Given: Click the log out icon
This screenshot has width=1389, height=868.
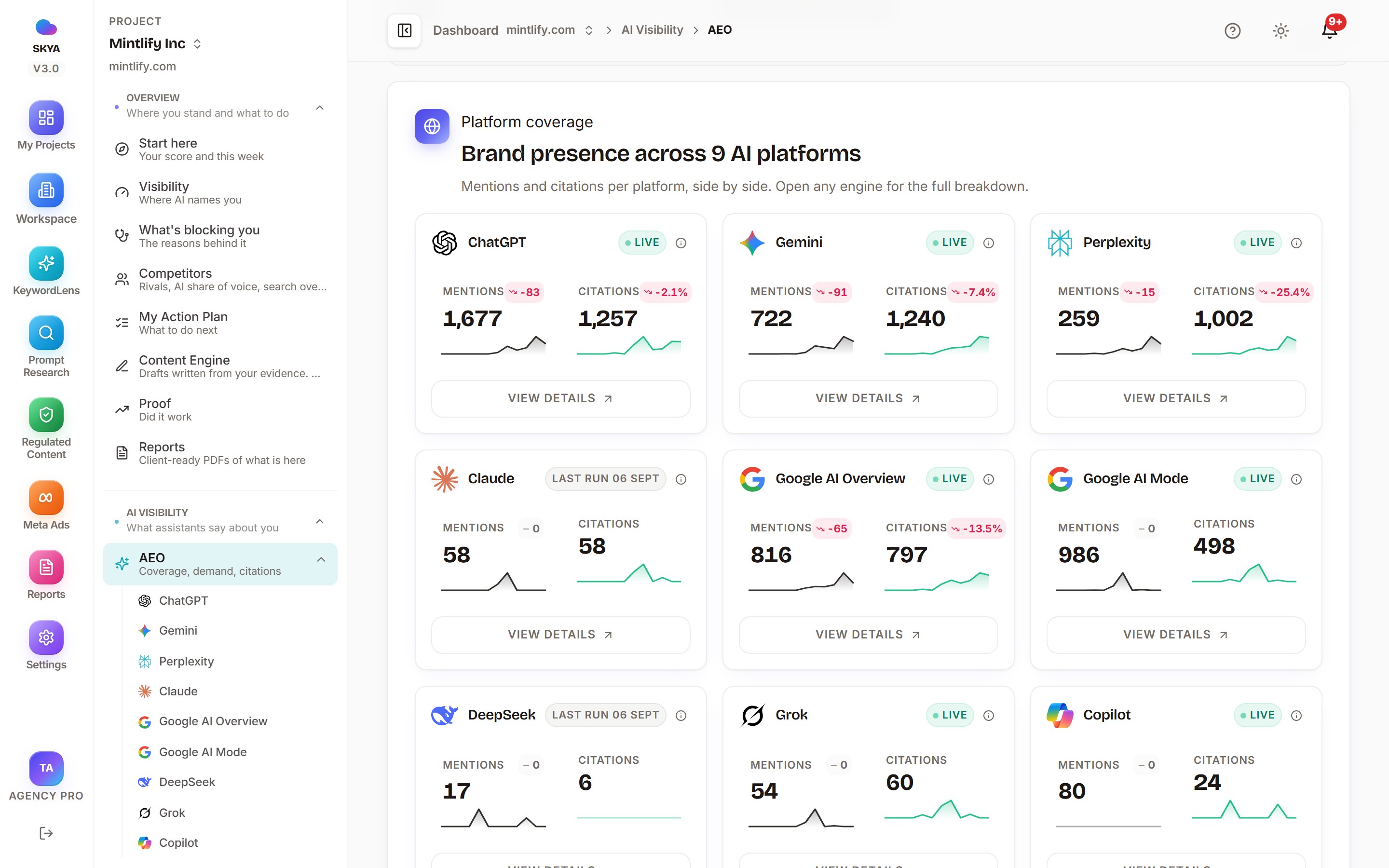Looking at the screenshot, I should (46, 833).
